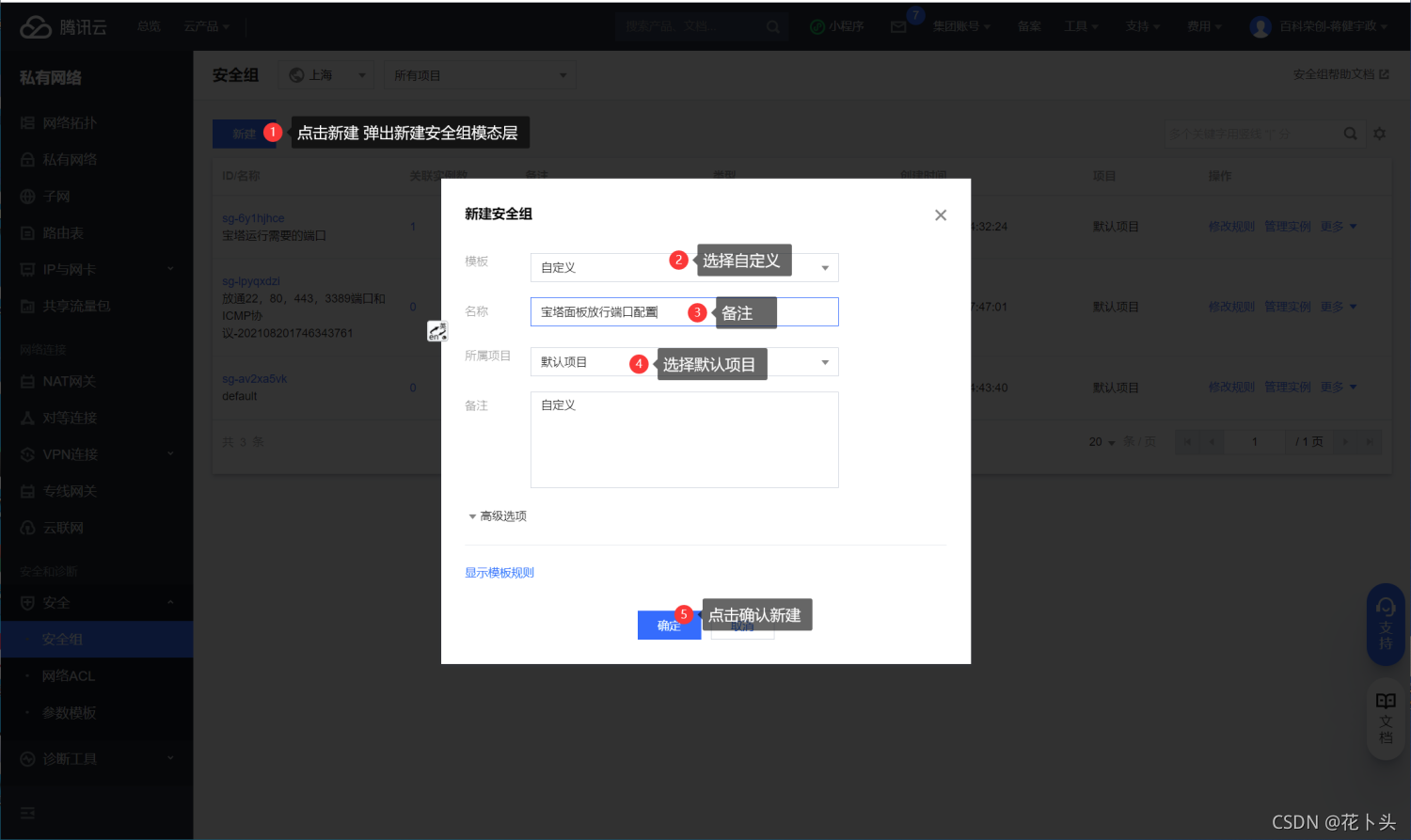Screen dimensions: 1411x840
Task: Expand VPN连接 in the sidebar
Action: click(x=96, y=454)
